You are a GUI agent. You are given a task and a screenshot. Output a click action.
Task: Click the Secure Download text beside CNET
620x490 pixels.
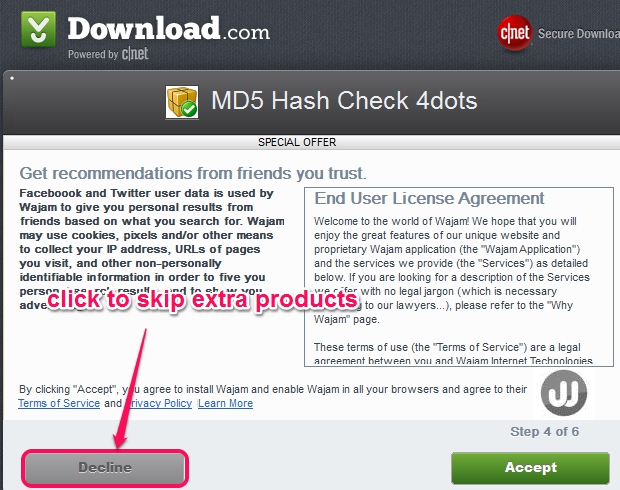point(578,34)
